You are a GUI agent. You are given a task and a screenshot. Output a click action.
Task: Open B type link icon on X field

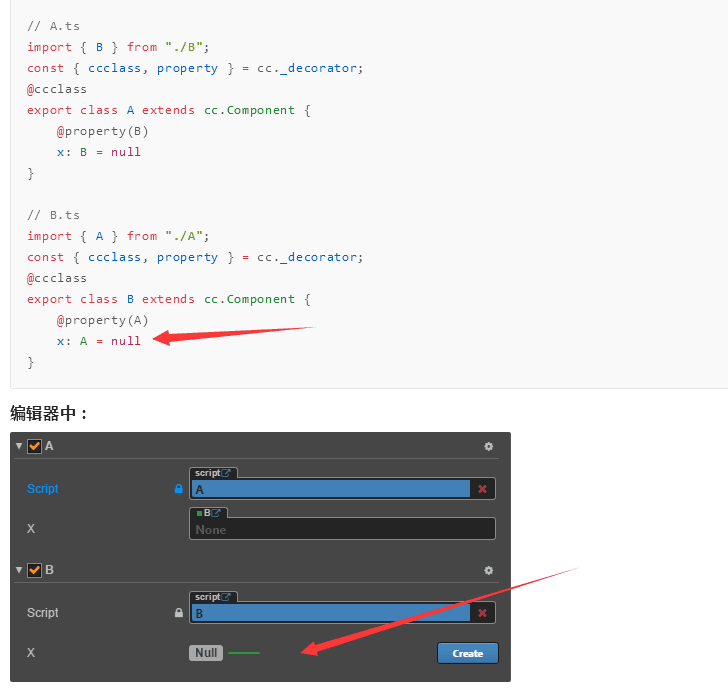pos(216,513)
